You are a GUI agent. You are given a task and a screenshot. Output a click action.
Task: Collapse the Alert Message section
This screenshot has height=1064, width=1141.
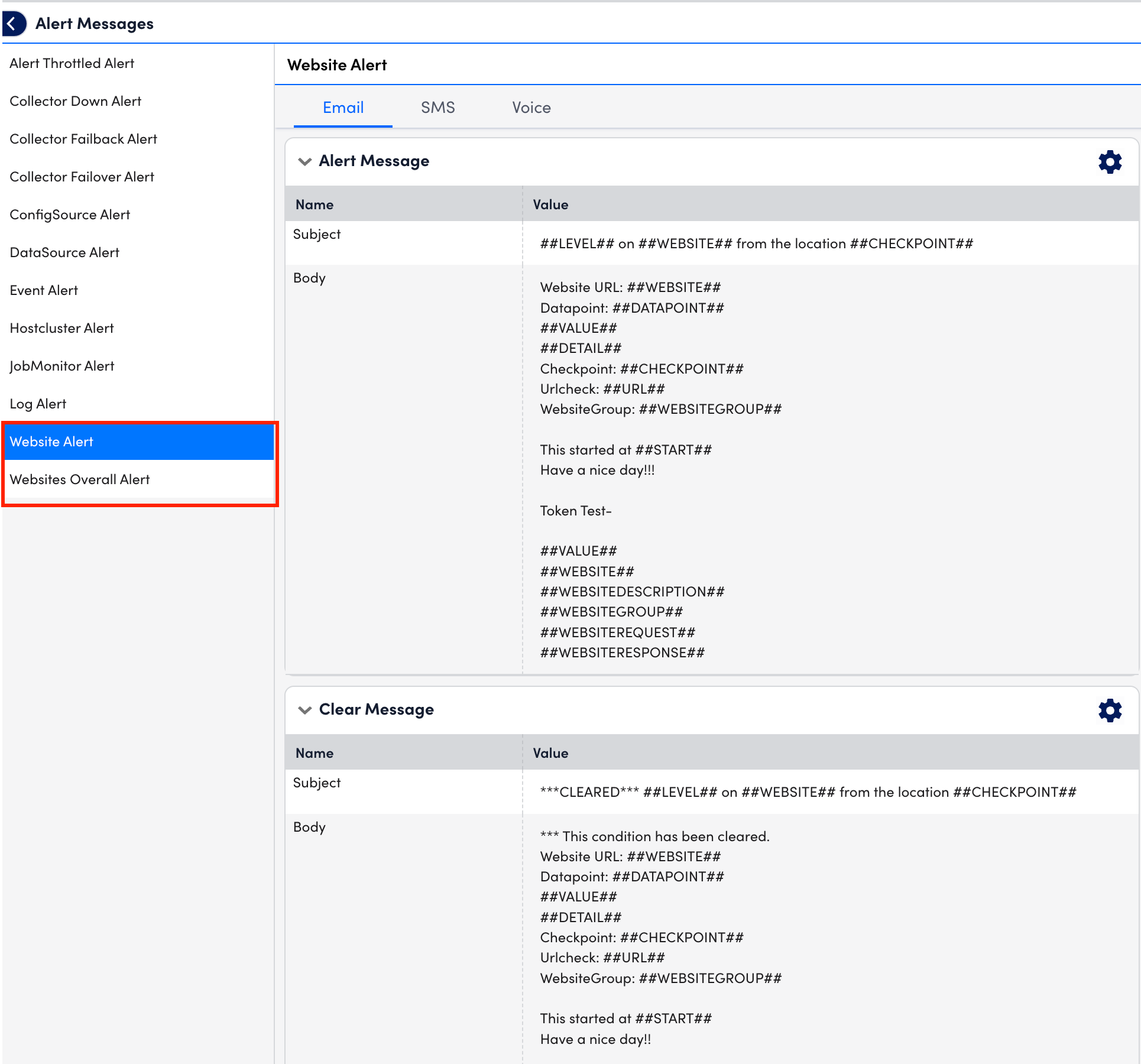305,161
